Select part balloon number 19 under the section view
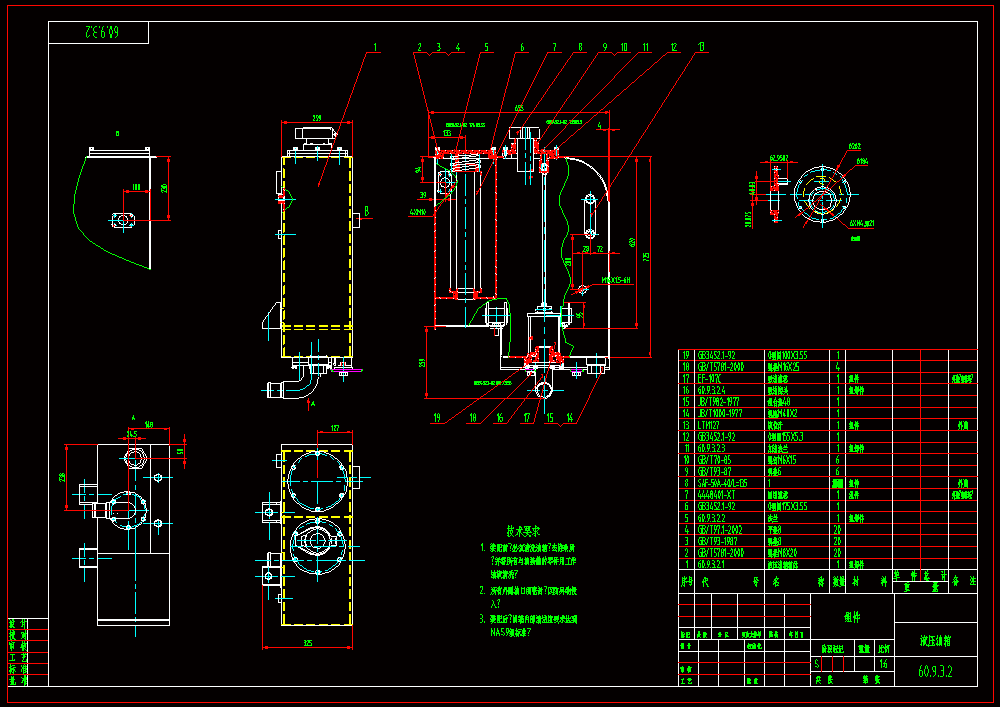Viewport: 1000px width, 707px height. point(438,418)
